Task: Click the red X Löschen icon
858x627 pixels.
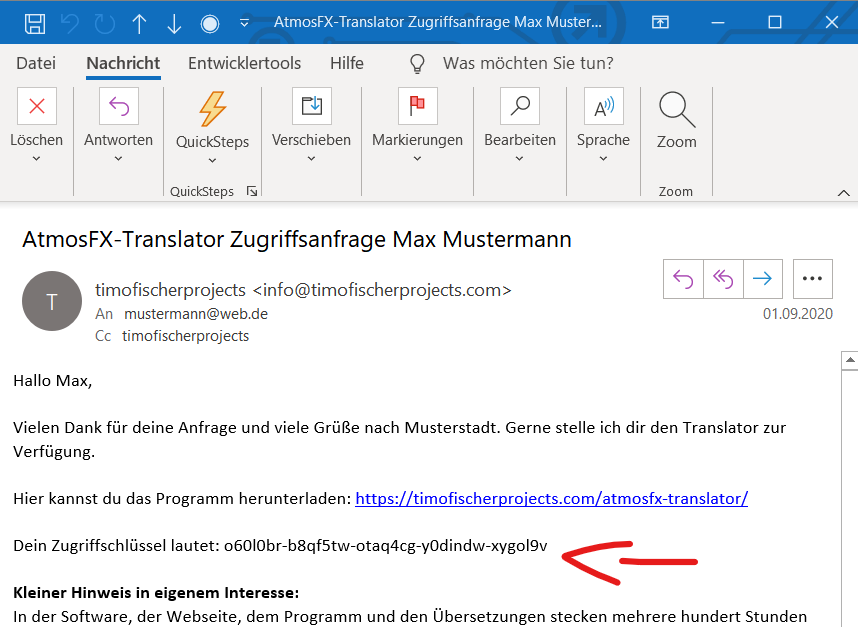Action: [x=37, y=106]
